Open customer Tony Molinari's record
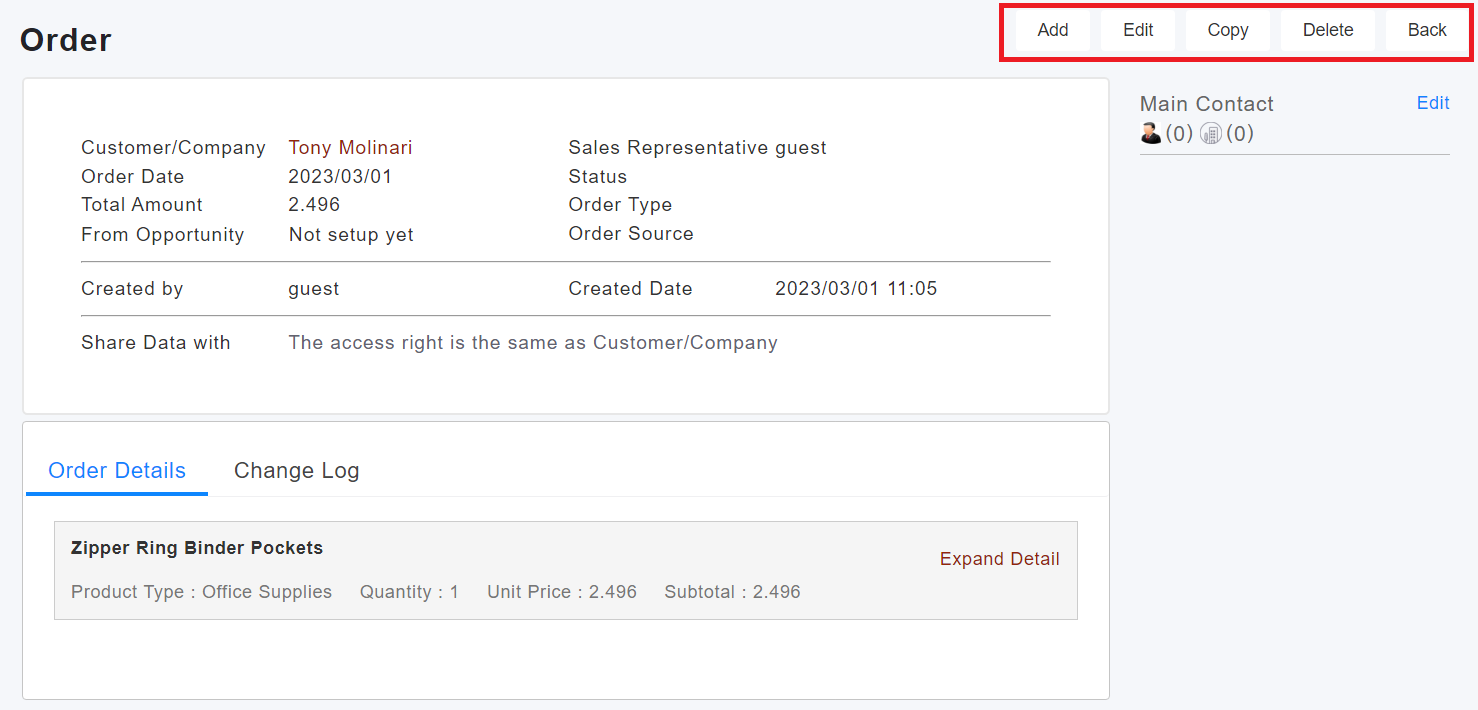1478x710 pixels. click(x=350, y=148)
